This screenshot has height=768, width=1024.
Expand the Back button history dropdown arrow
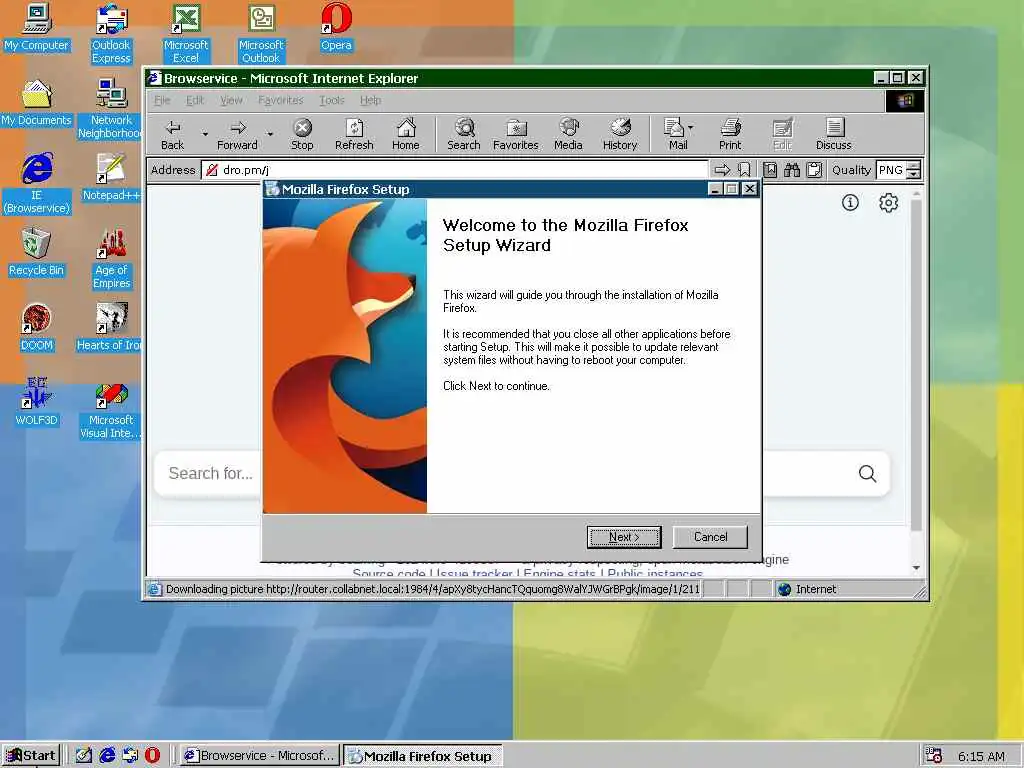click(205, 135)
